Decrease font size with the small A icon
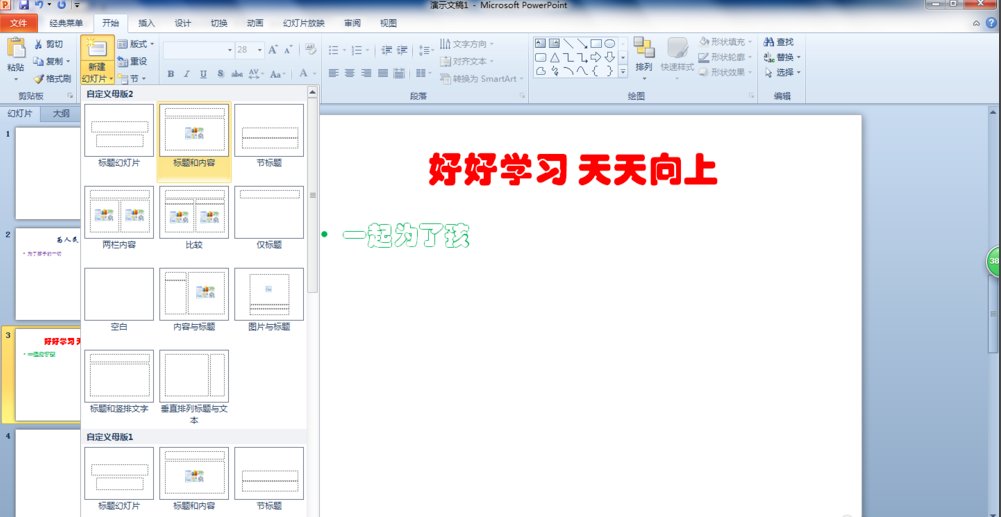 288,50
